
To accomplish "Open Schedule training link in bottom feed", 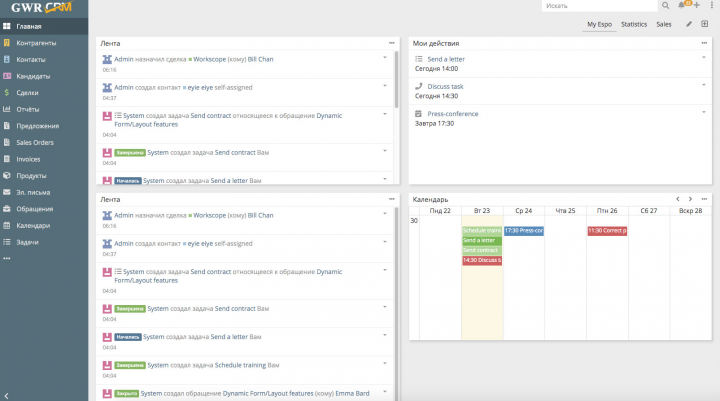I will tap(240, 365).
